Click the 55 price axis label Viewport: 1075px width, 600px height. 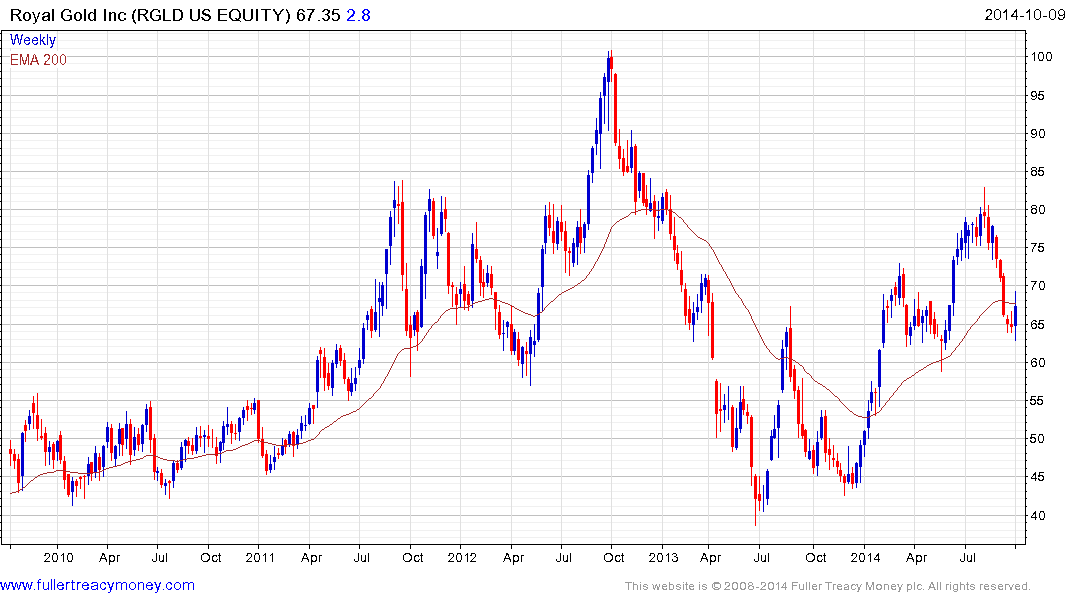pos(1039,400)
